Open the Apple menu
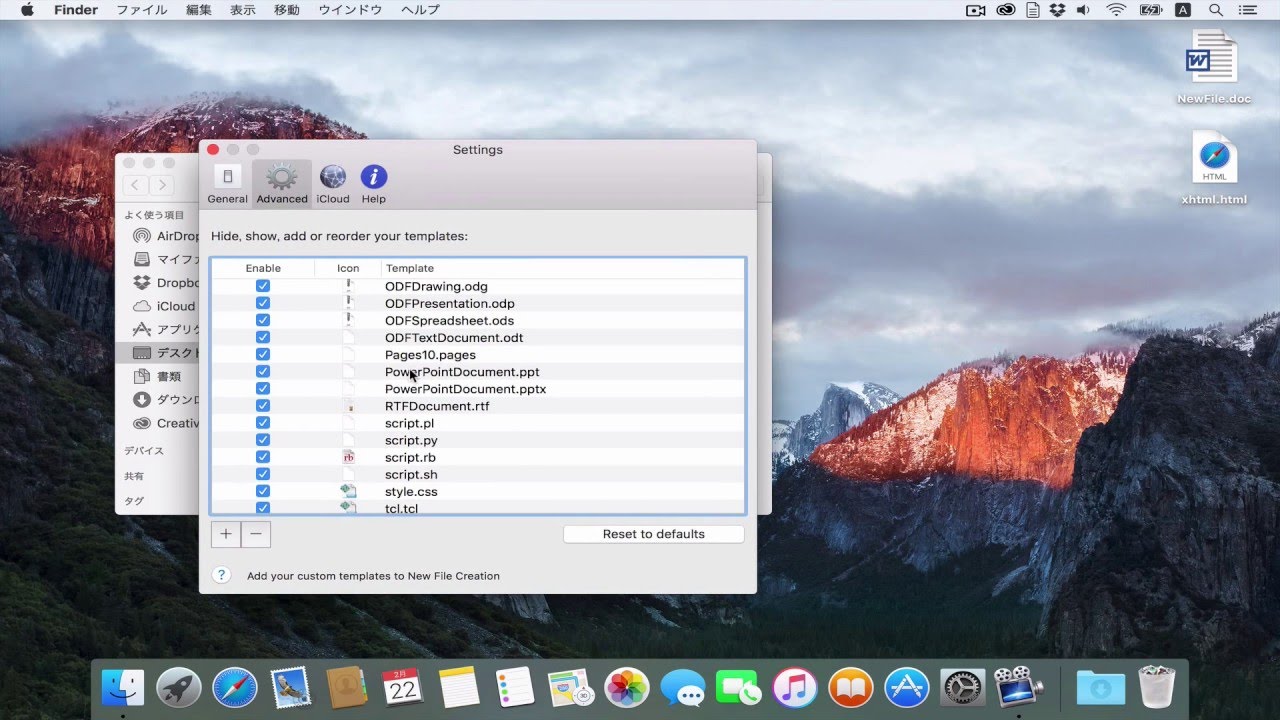 (27, 10)
